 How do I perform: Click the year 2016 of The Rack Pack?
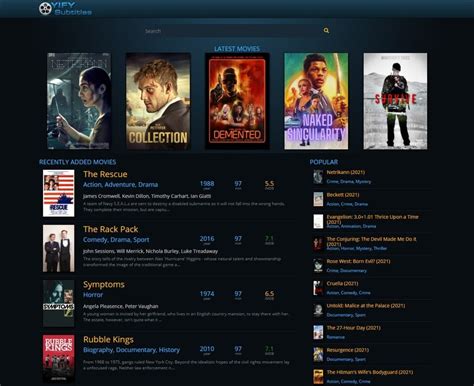(207, 239)
